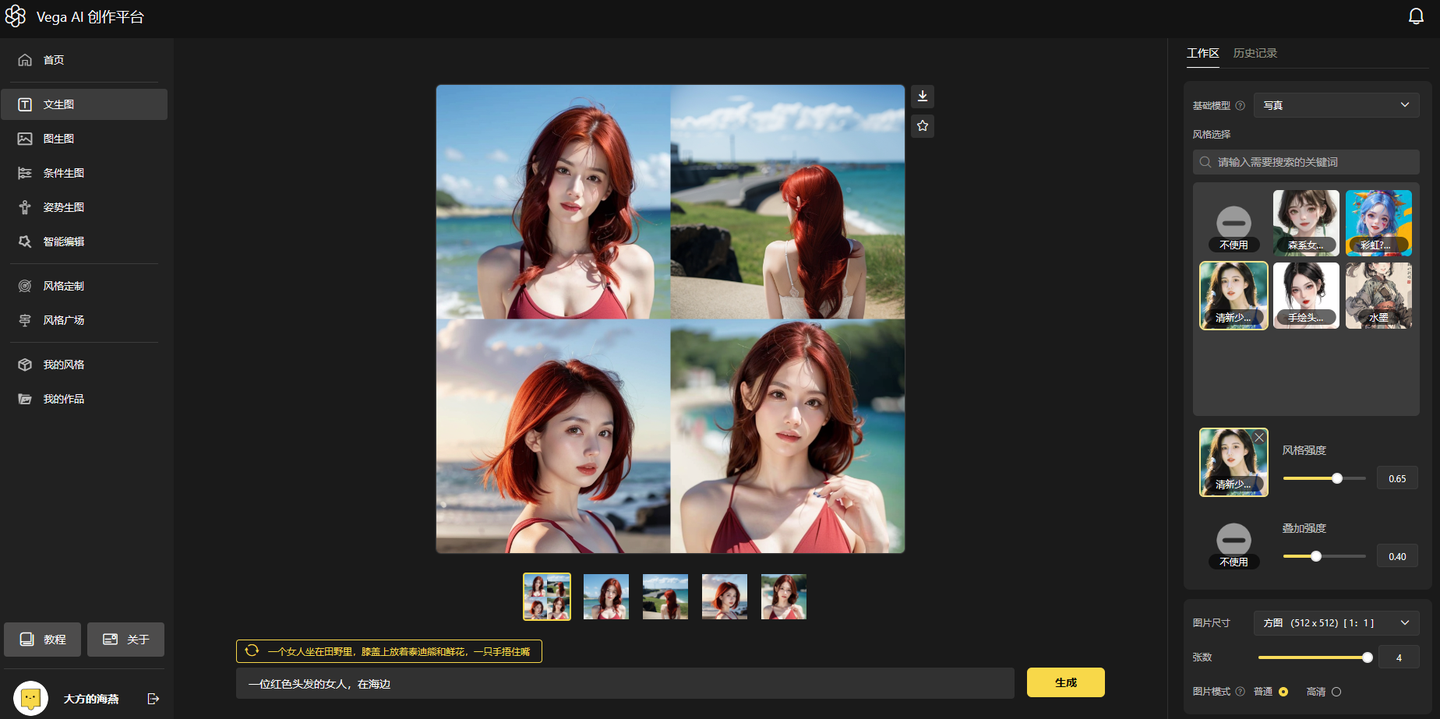Click help icon beside 图片模式
The width and height of the screenshot is (1440, 719).
[1240, 691]
